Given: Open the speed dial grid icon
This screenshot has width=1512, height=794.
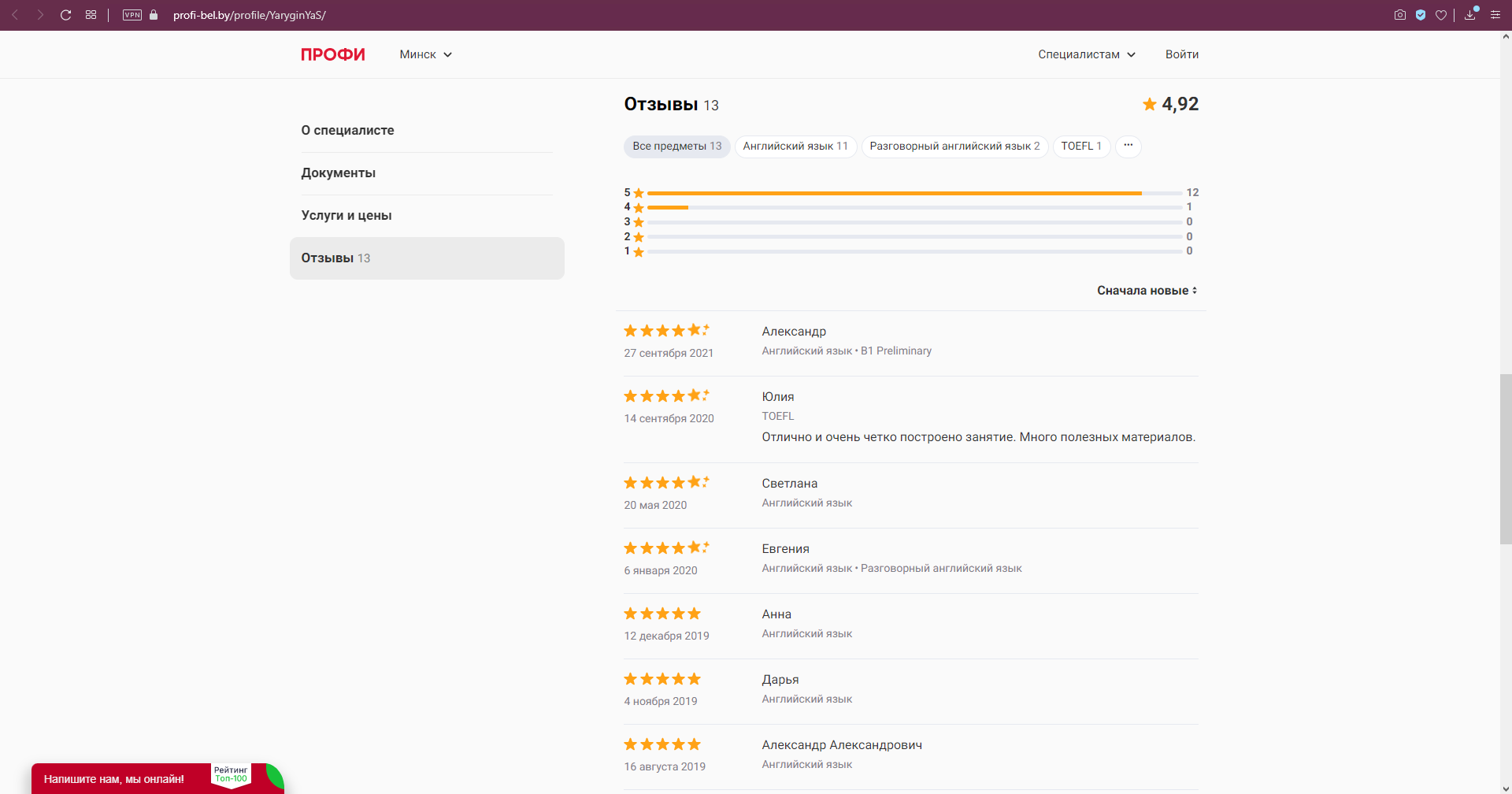Looking at the screenshot, I should (x=91, y=15).
